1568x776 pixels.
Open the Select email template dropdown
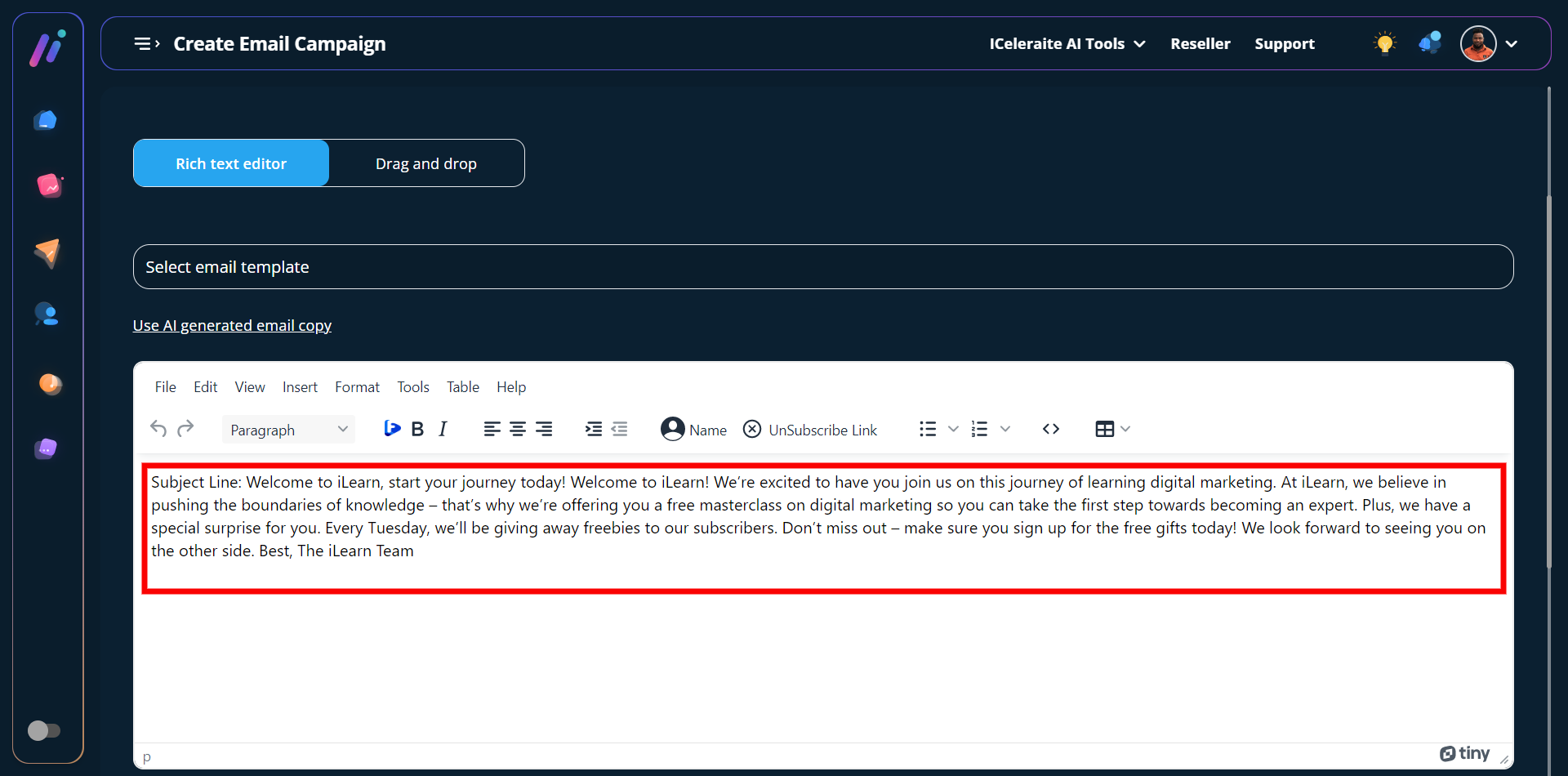point(822,267)
